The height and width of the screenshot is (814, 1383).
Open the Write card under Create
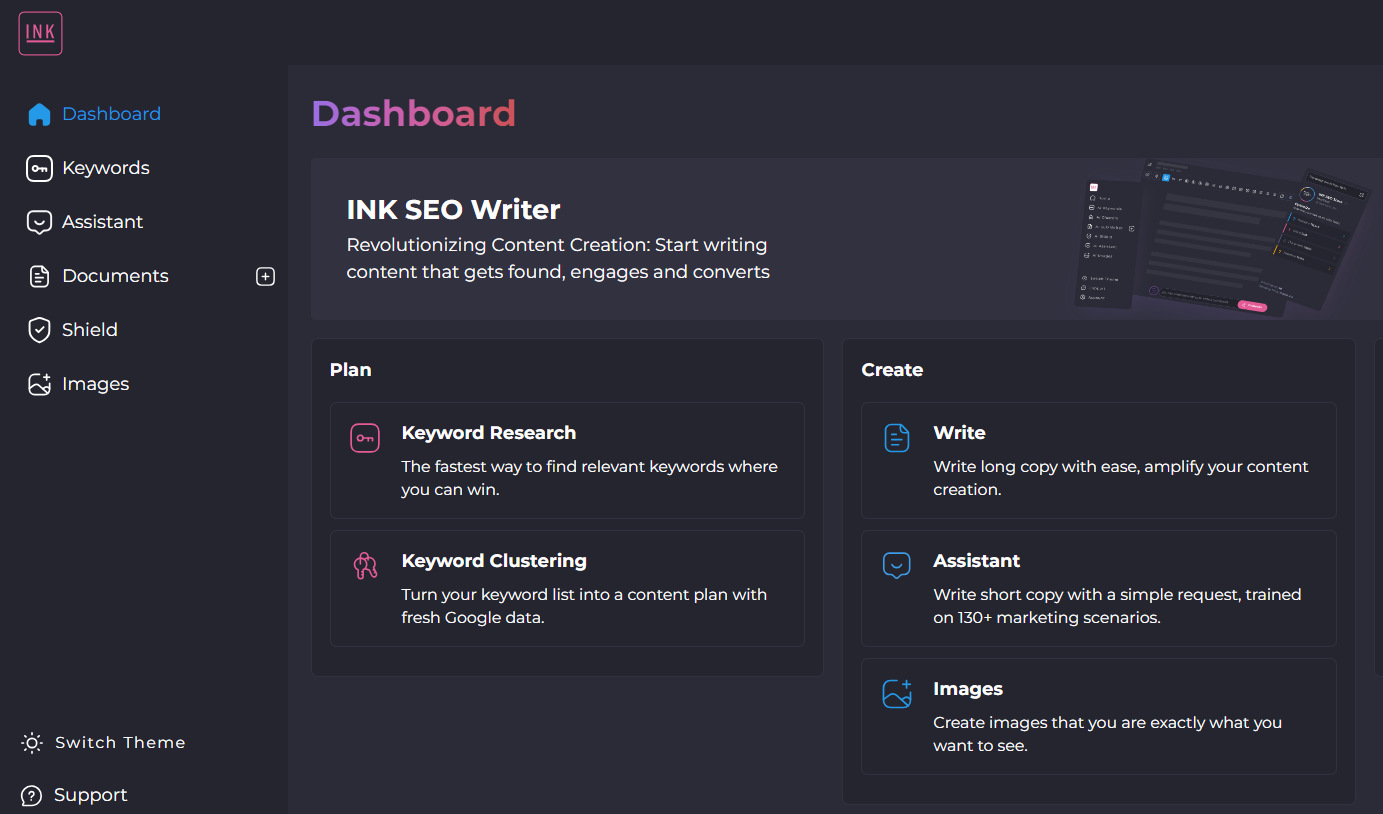point(1099,460)
